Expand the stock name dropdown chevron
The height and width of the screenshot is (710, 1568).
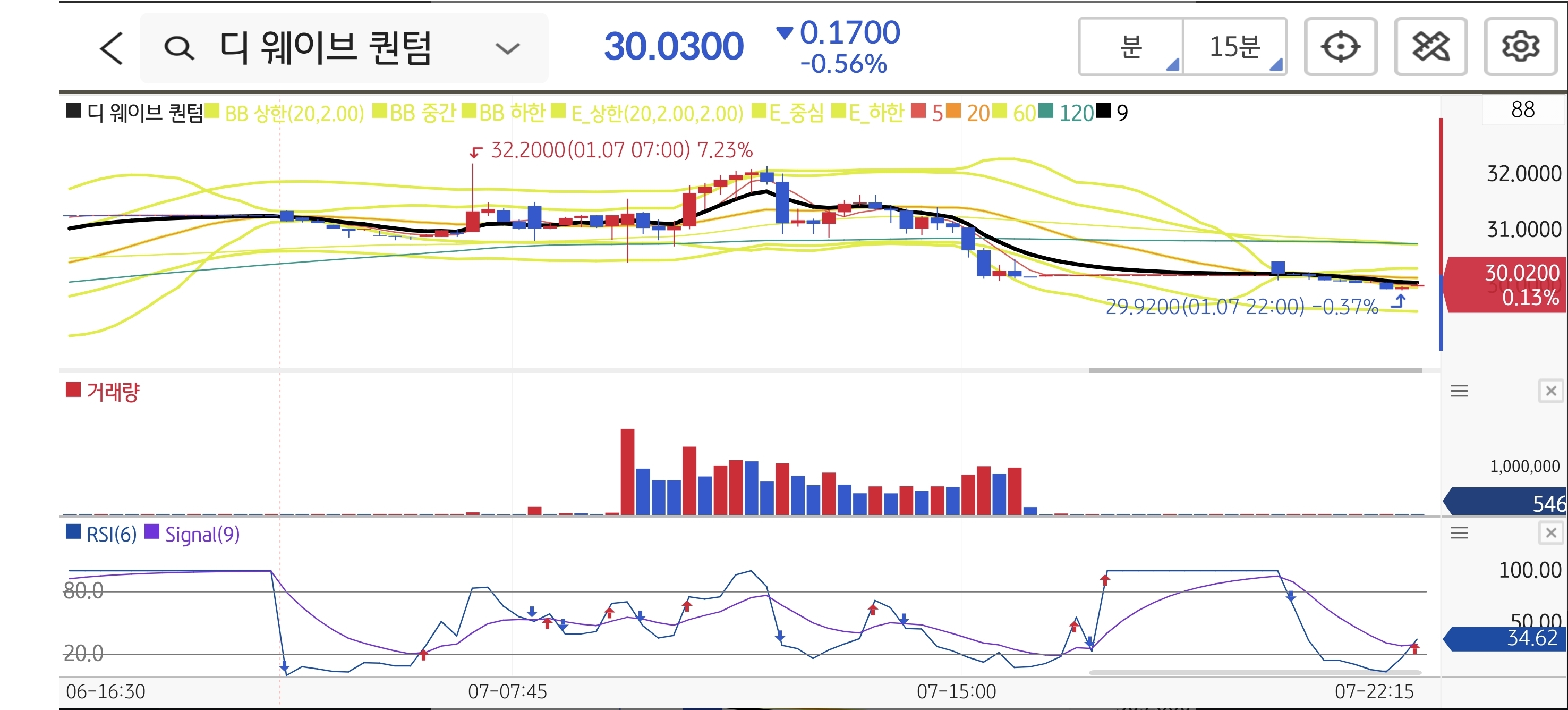507,48
